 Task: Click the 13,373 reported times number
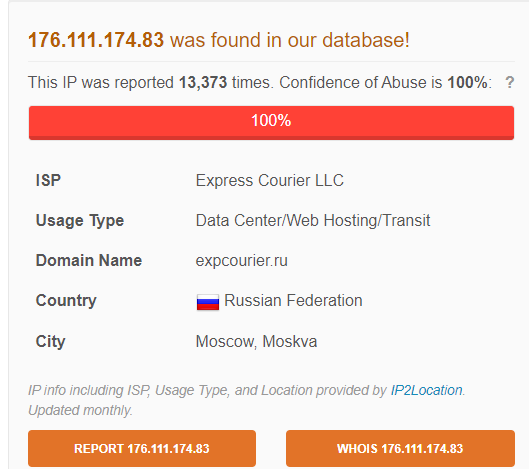pos(203,82)
